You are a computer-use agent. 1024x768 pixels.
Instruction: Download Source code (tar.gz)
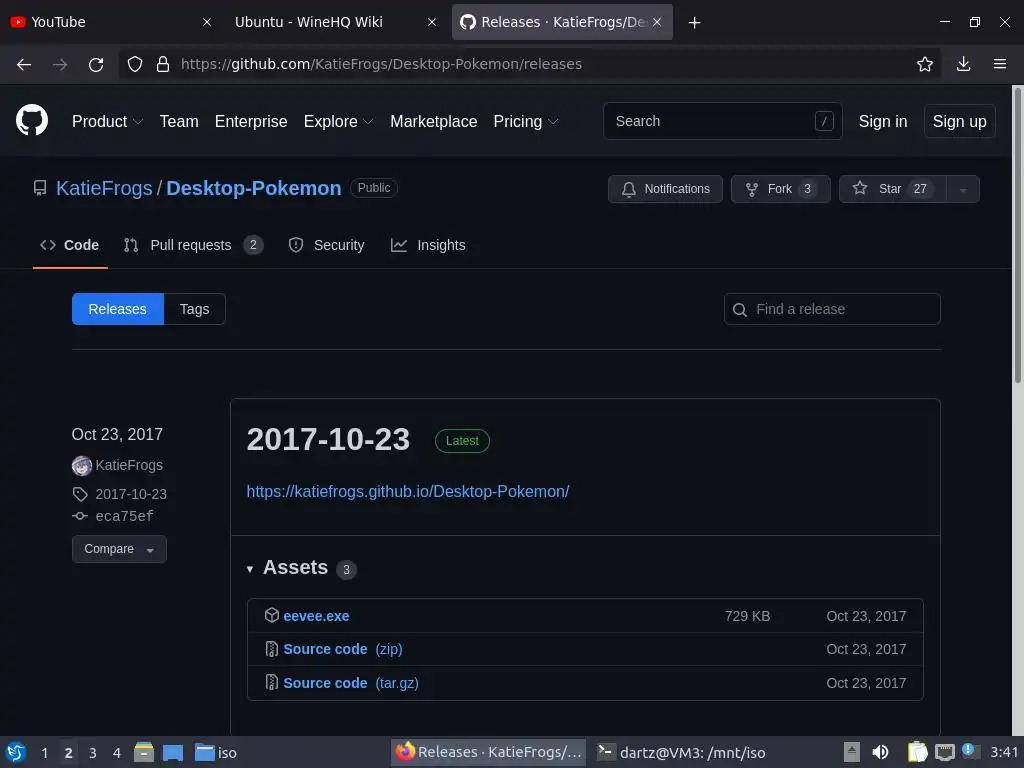point(351,683)
